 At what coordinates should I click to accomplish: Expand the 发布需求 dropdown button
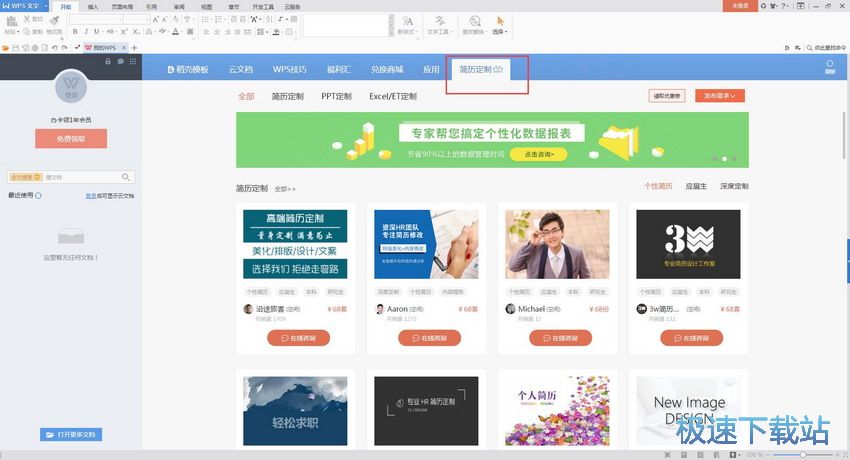coord(719,96)
